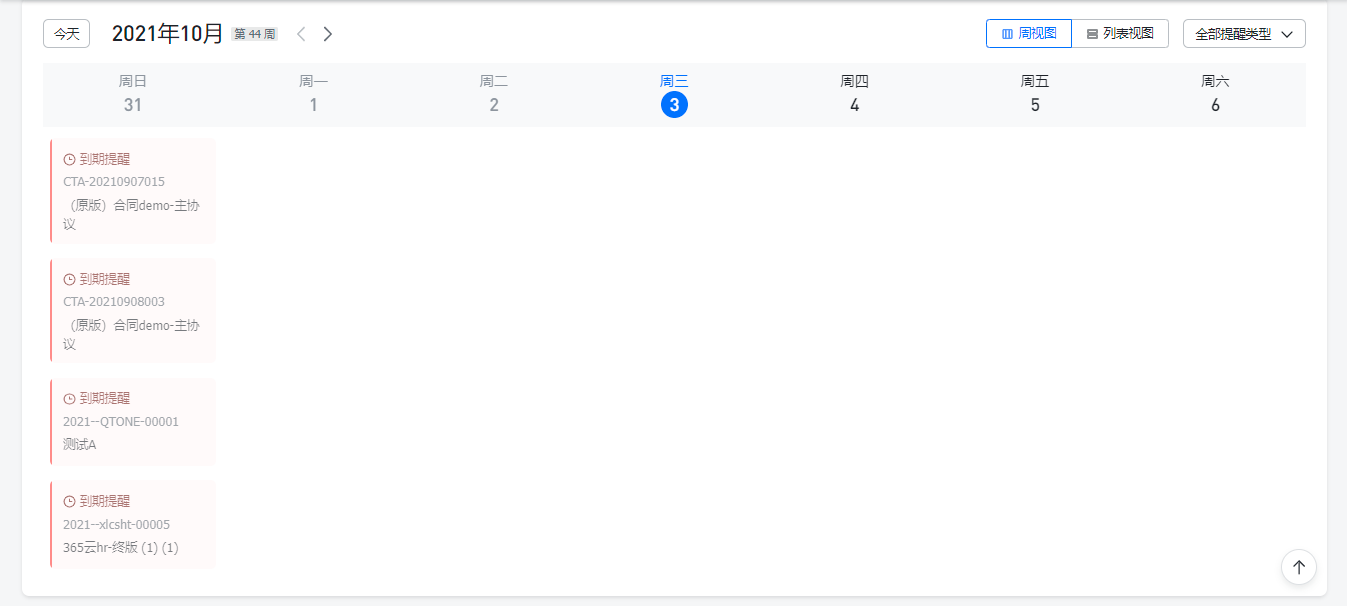The height and width of the screenshot is (606, 1347).
Task: Open reminder card 测试A
Action: click(x=133, y=422)
